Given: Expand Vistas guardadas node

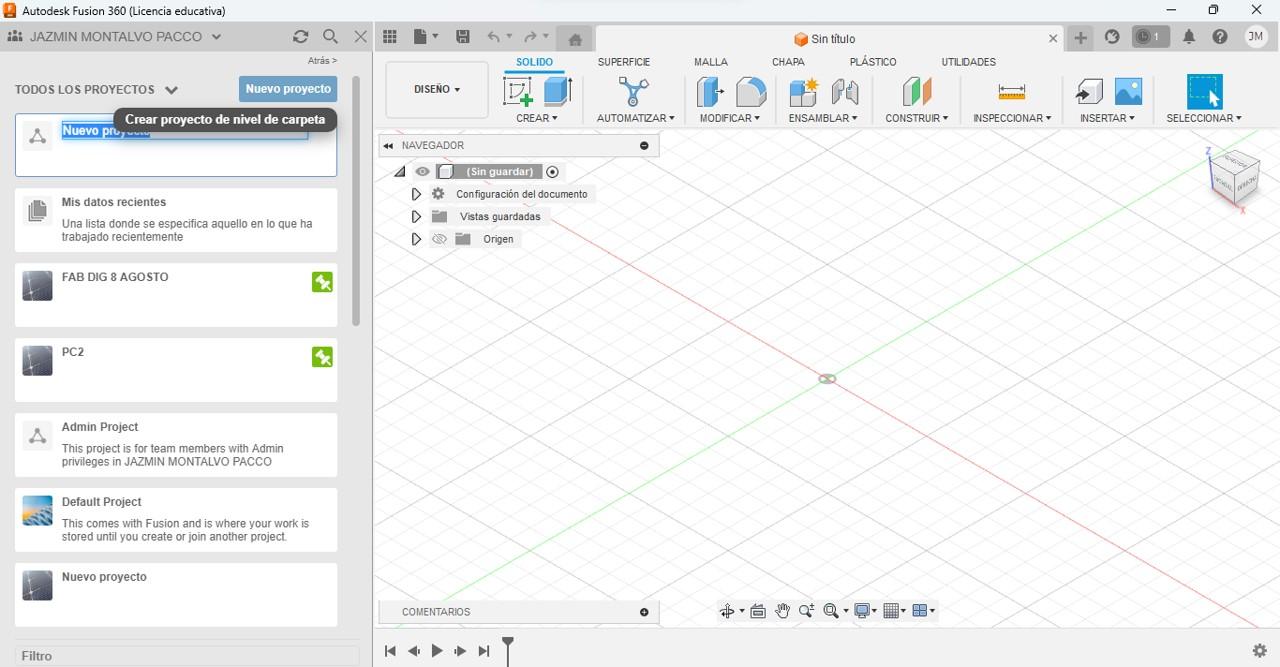Looking at the screenshot, I should [x=416, y=217].
